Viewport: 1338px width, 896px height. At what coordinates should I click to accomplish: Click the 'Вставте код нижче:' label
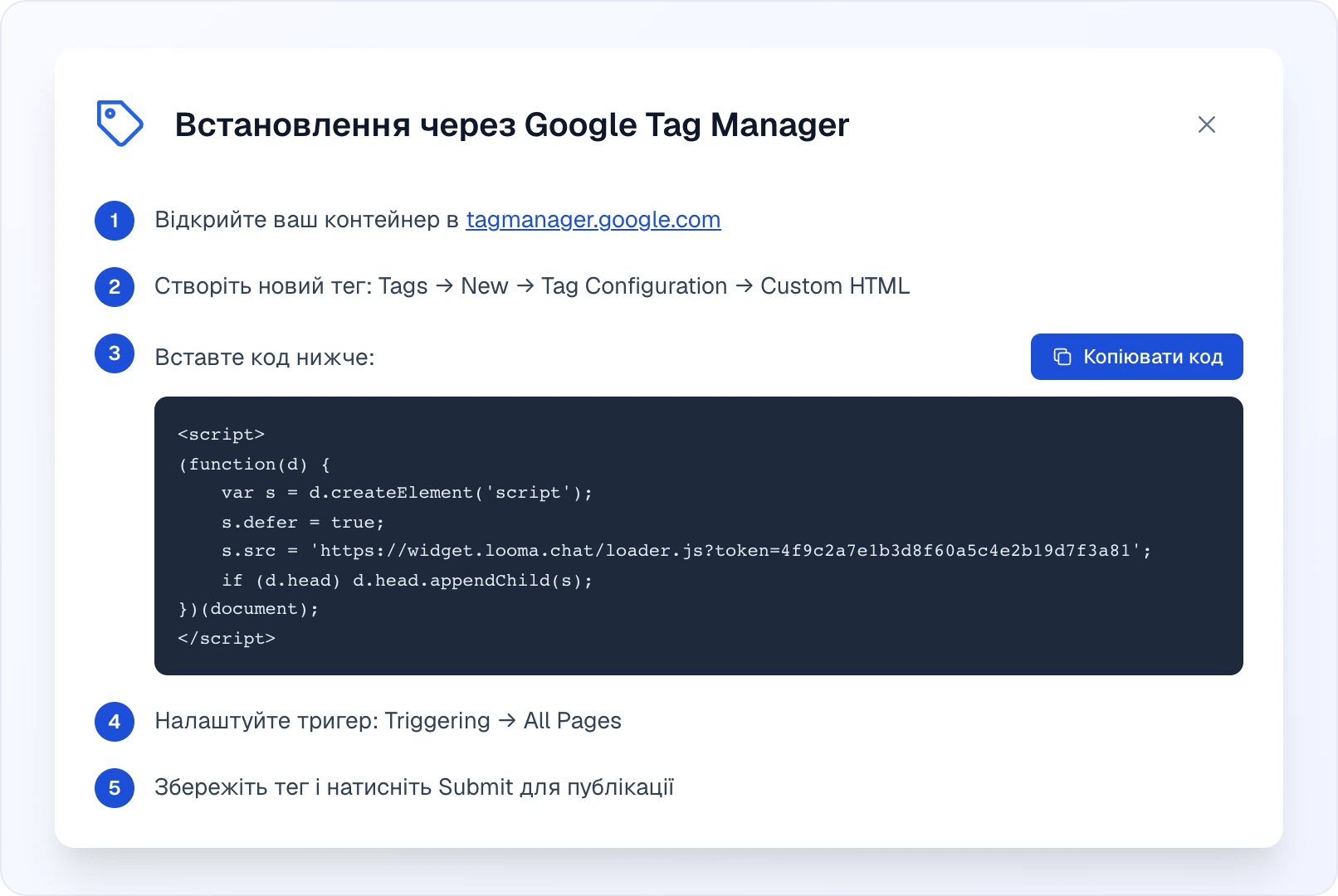tap(265, 358)
